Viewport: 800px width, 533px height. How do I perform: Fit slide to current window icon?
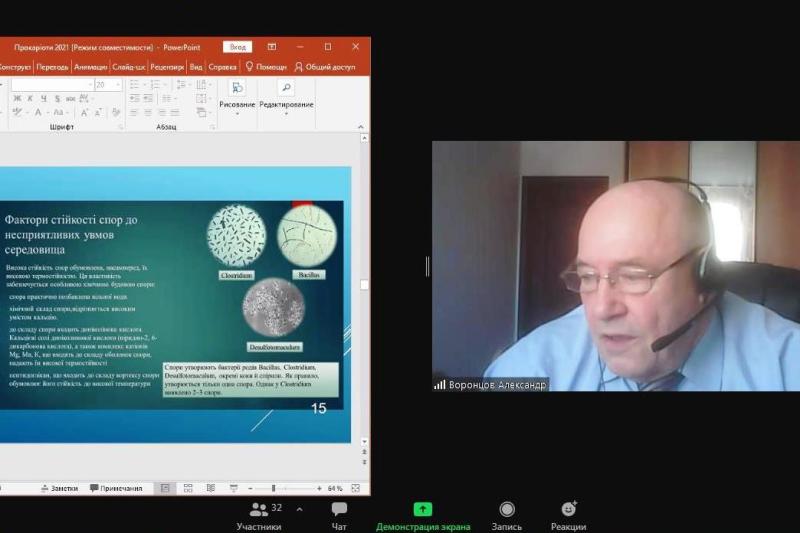click(356, 488)
